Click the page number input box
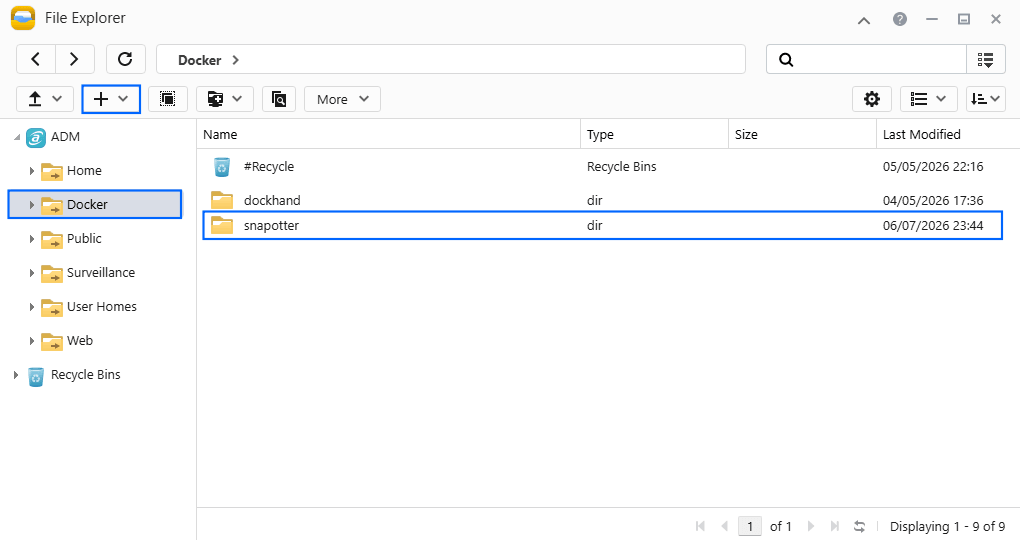 click(750, 526)
